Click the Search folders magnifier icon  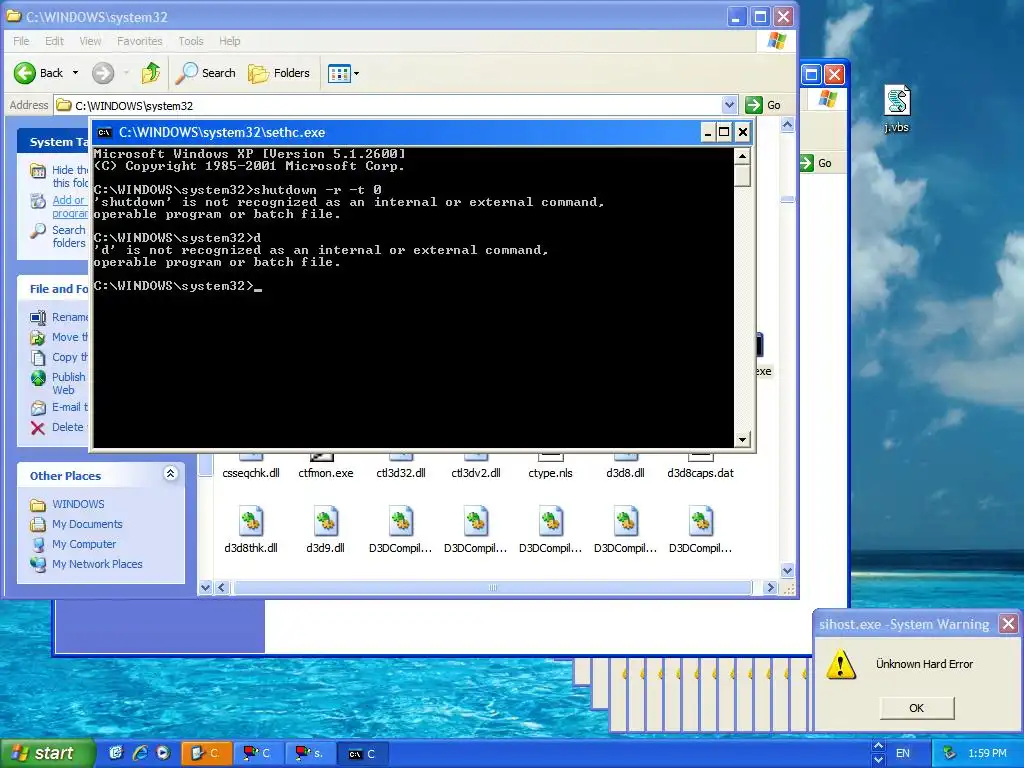pyautogui.click(x=39, y=231)
